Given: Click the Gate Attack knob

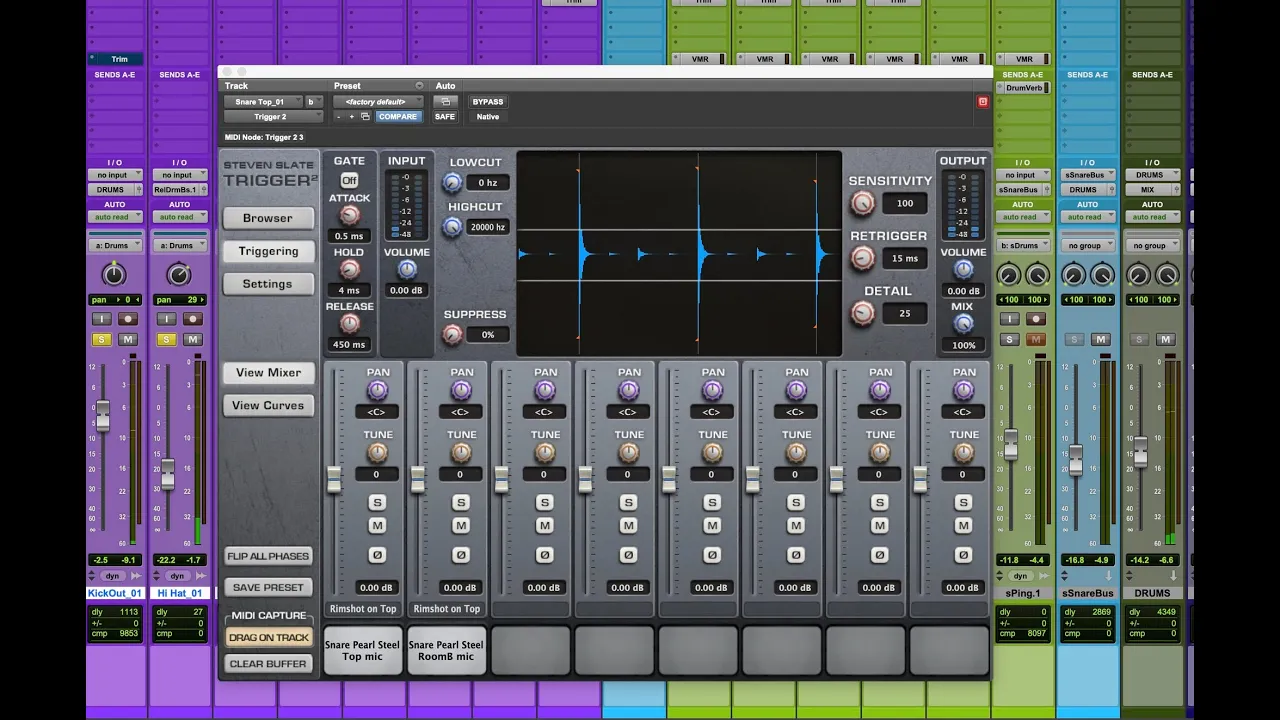Looking at the screenshot, I should pyautogui.click(x=349, y=215).
